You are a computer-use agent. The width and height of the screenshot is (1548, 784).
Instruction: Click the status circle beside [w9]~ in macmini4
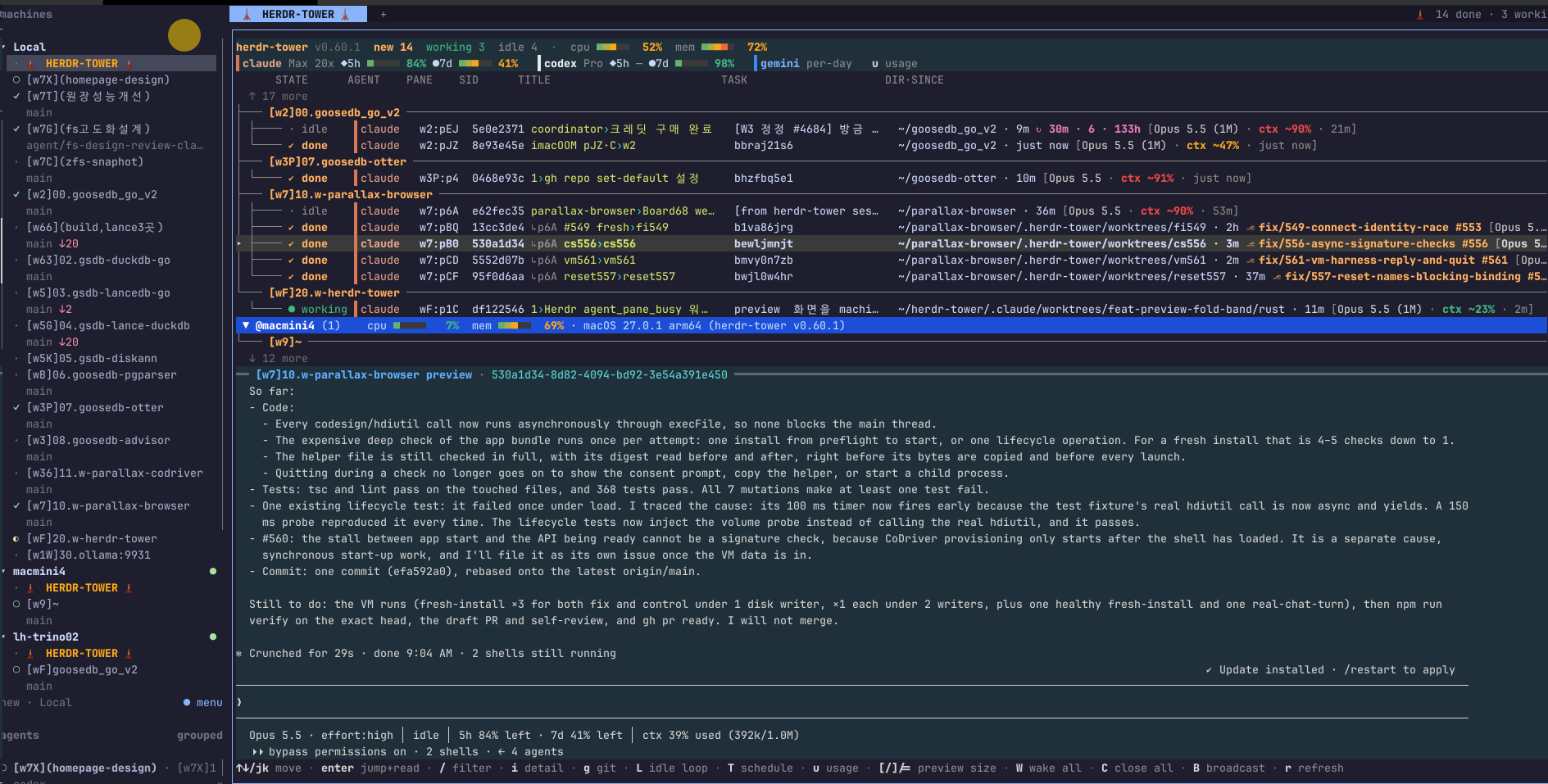[x=16, y=604]
